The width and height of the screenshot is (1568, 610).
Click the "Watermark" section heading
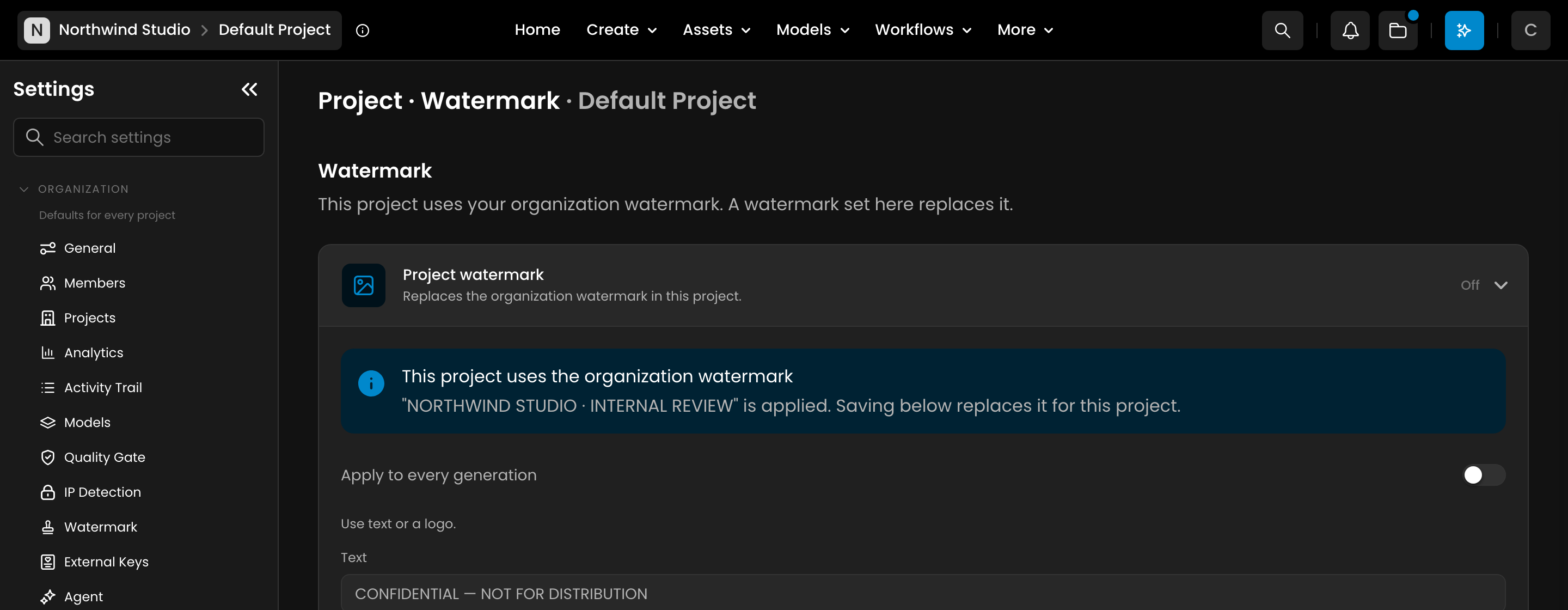(375, 170)
